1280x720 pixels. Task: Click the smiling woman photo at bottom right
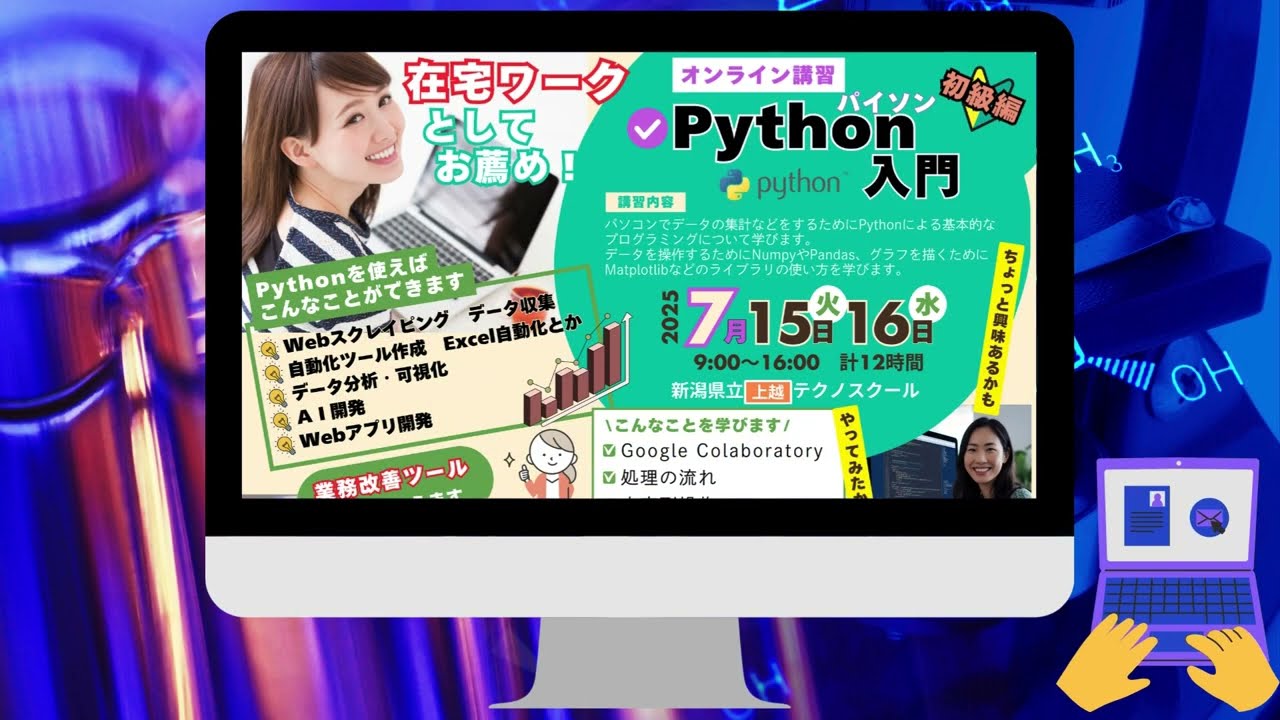988,456
